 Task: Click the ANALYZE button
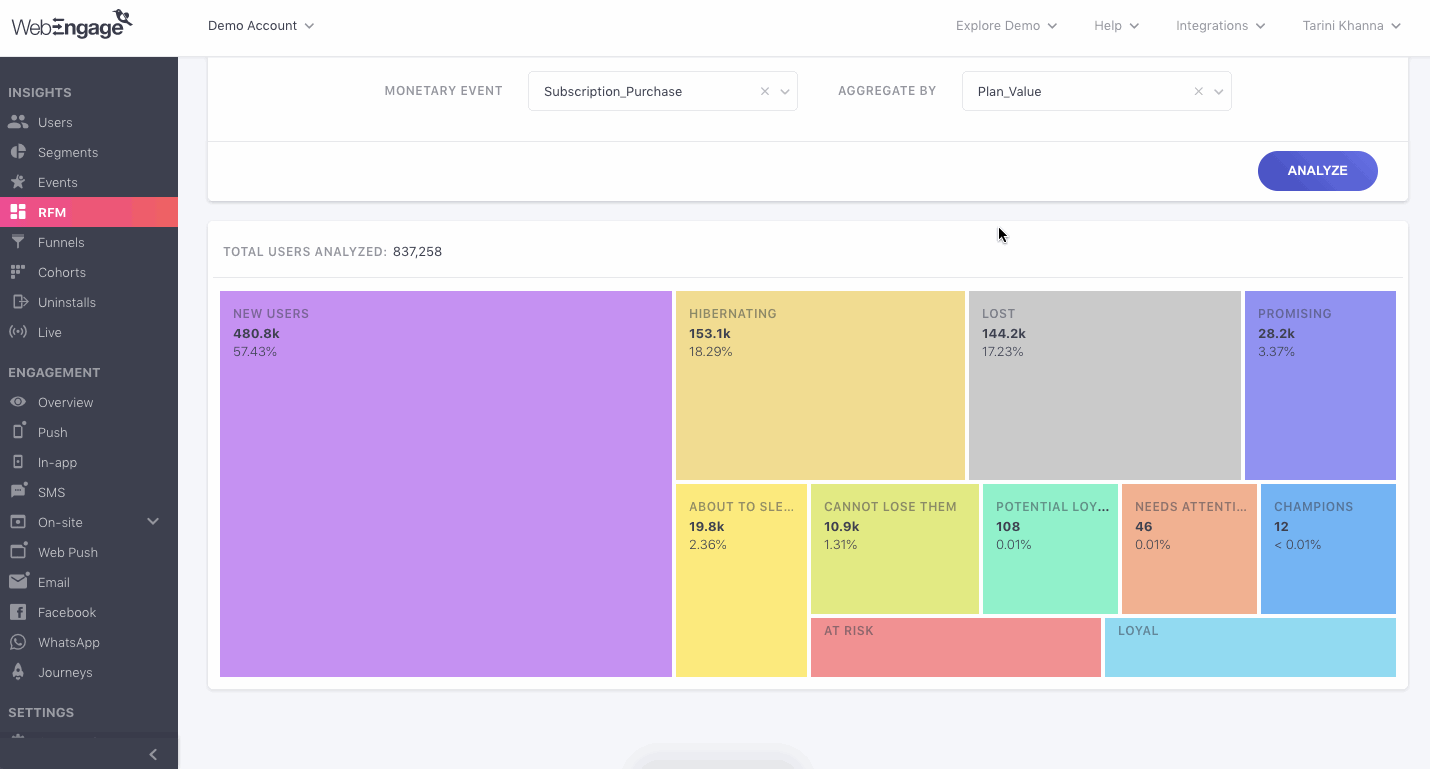coord(1317,170)
